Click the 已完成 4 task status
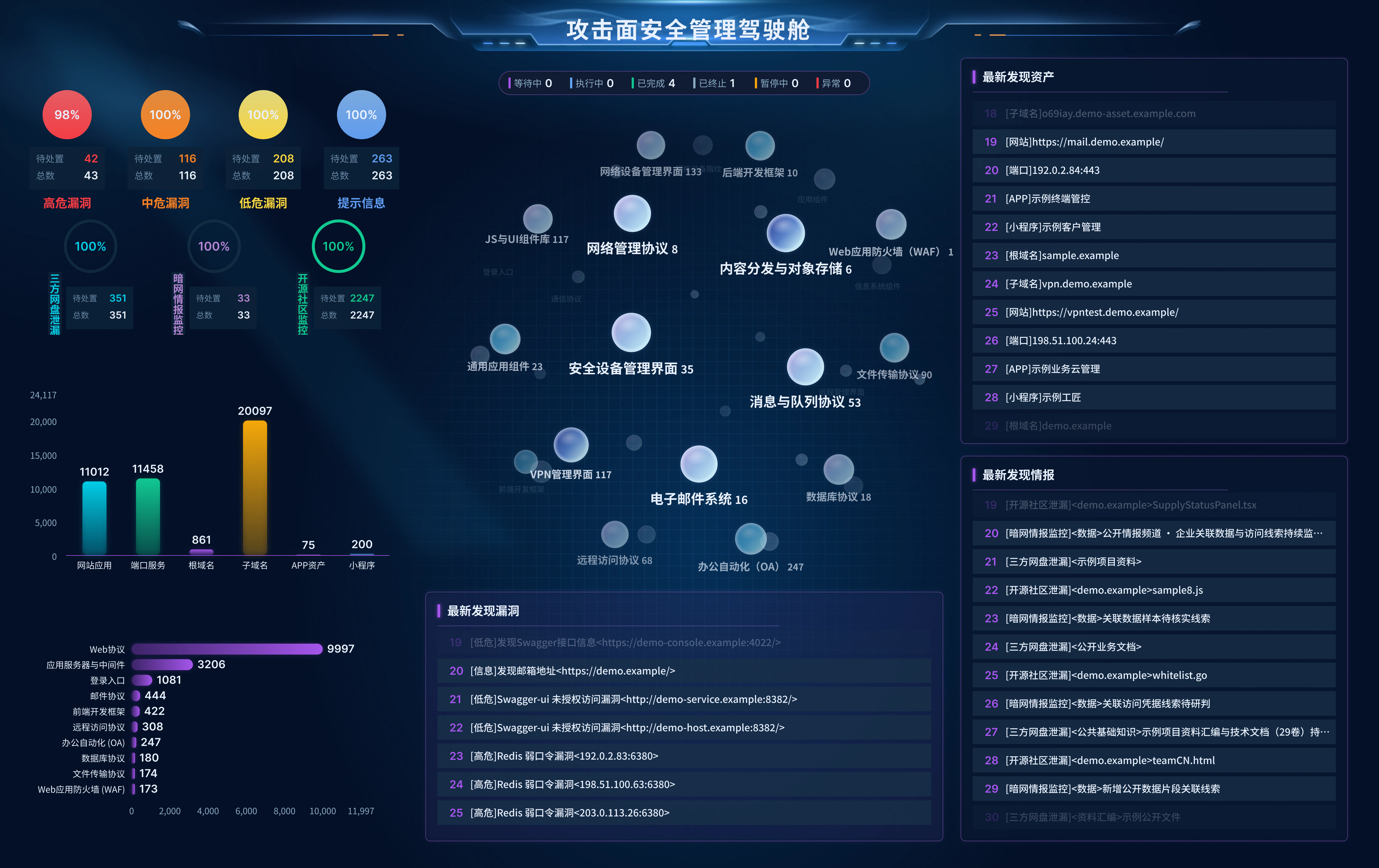Image resolution: width=1379 pixels, height=868 pixels. (x=653, y=84)
